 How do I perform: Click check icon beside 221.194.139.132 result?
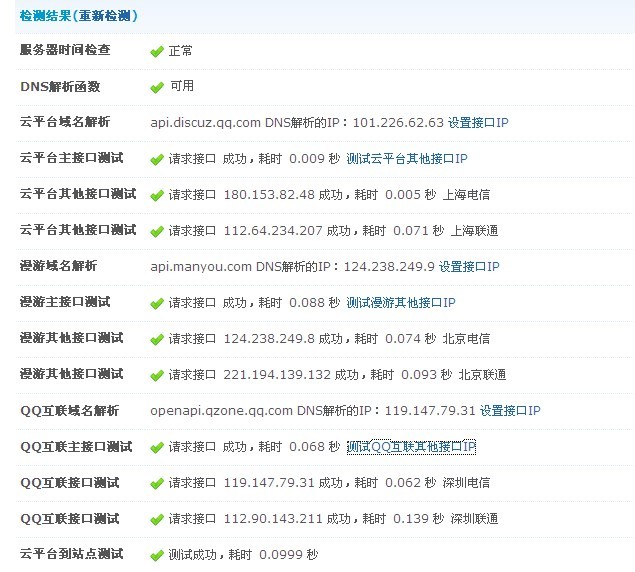[x=157, y=376]
